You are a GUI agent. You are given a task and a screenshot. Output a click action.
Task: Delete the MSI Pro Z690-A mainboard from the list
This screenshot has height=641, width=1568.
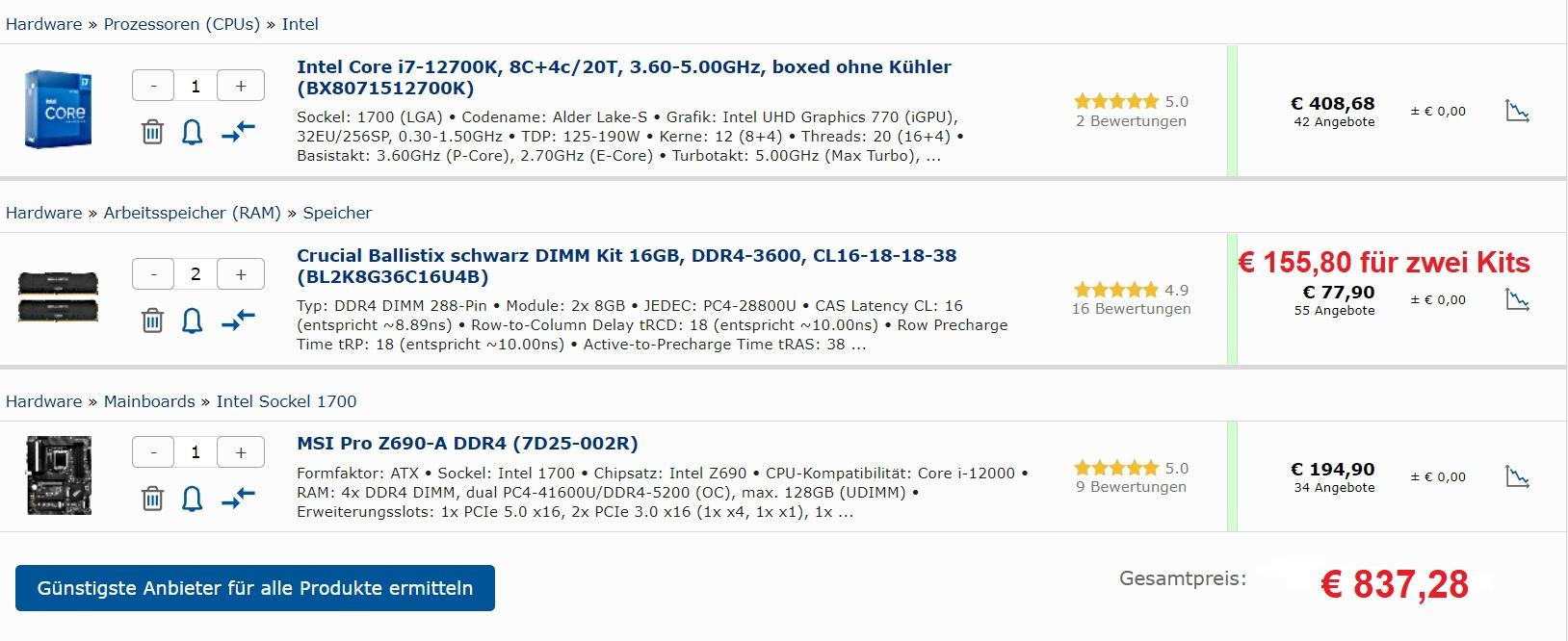(152, 499)
